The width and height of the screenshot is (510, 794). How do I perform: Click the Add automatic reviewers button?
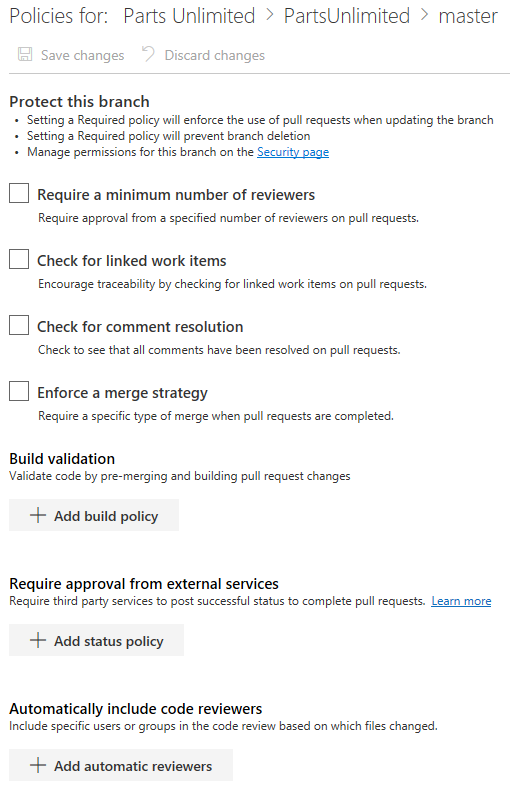pyautogui.click(x=121, y=765)
